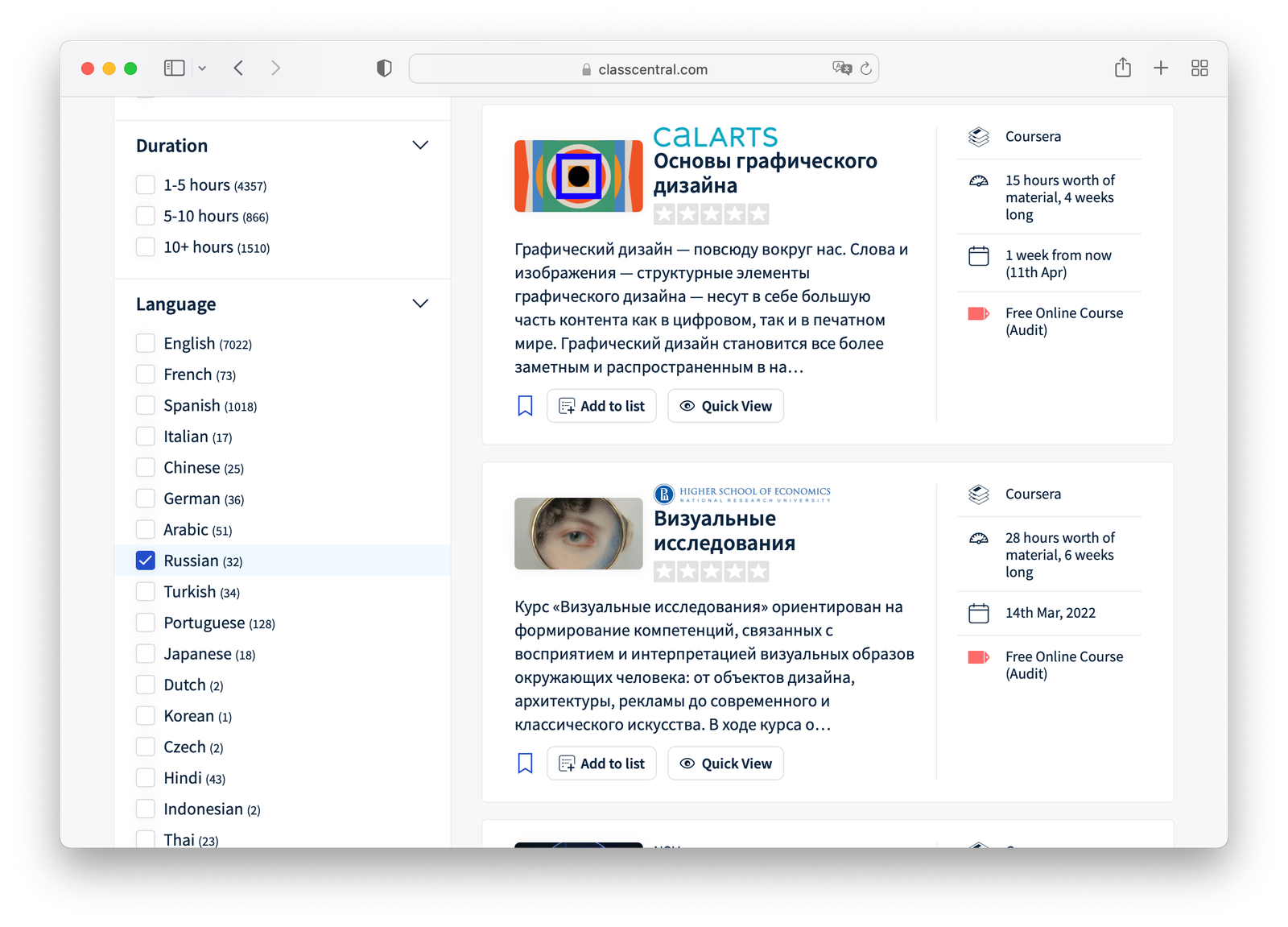The width and height of the screenshot is (1288, 927).
Task: Enable the Hindi language filter
Action: point(146,778)
